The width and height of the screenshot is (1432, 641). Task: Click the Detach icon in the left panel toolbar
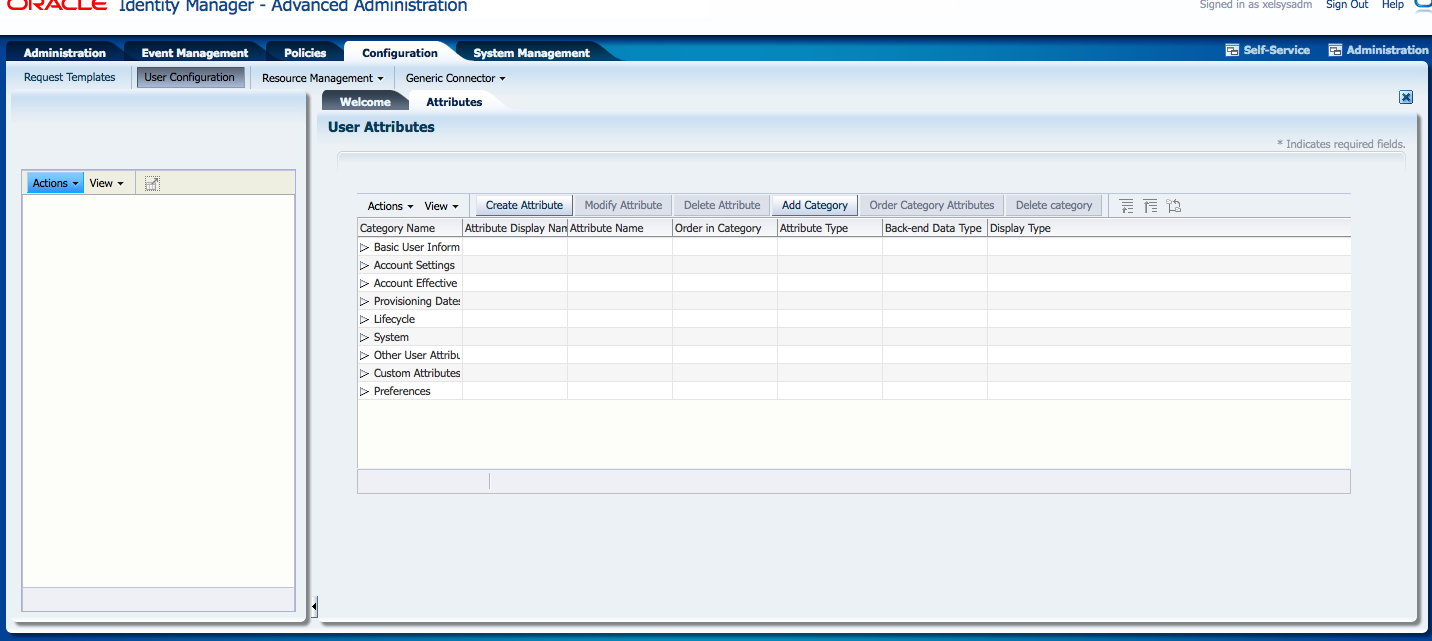(x=150, y=182)
